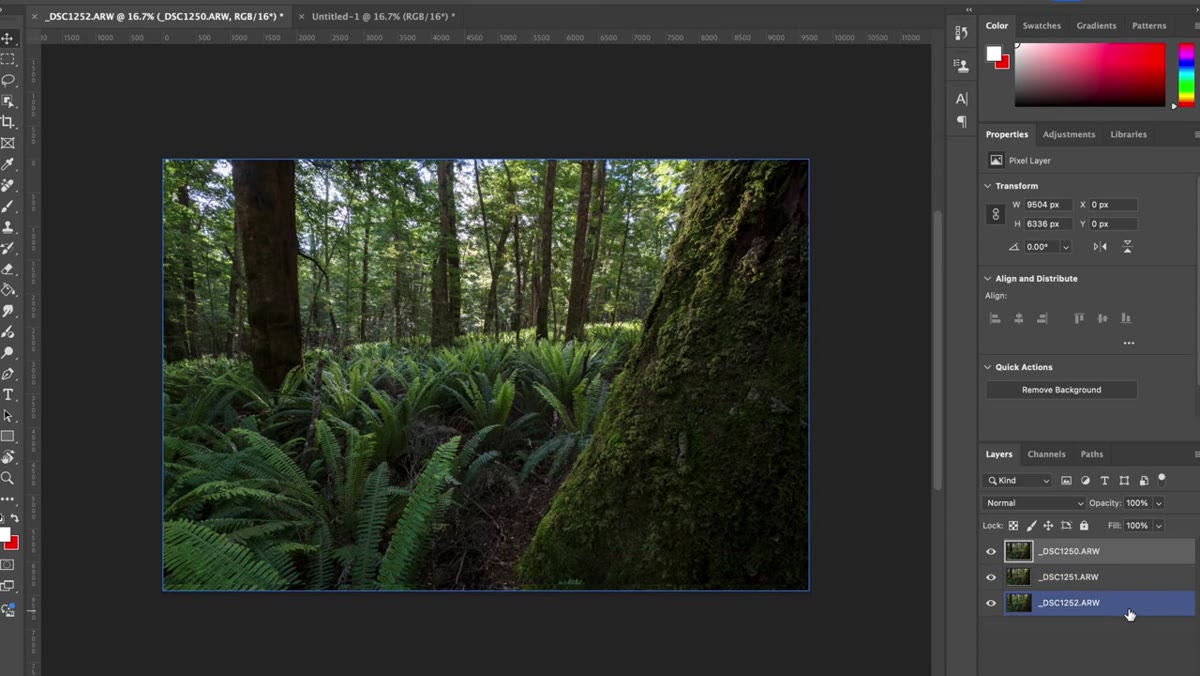
Task: Select the Eyedropper tool
Action: click(x=7, y=164)
